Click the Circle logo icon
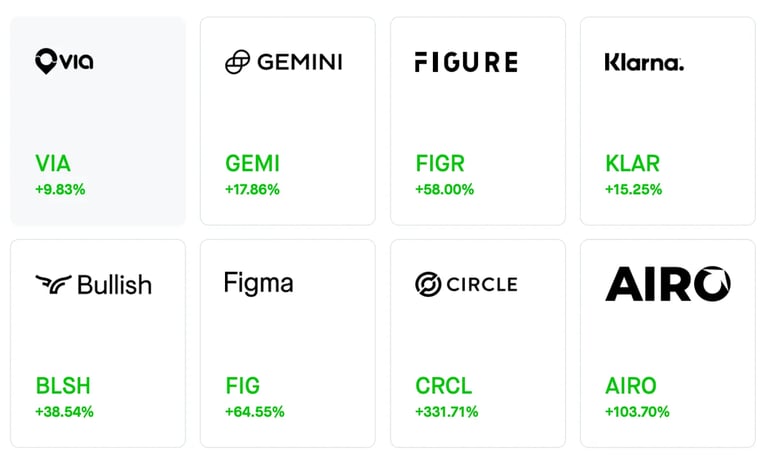This screenshot has height=458, width=768. click(x=428, y=284)
